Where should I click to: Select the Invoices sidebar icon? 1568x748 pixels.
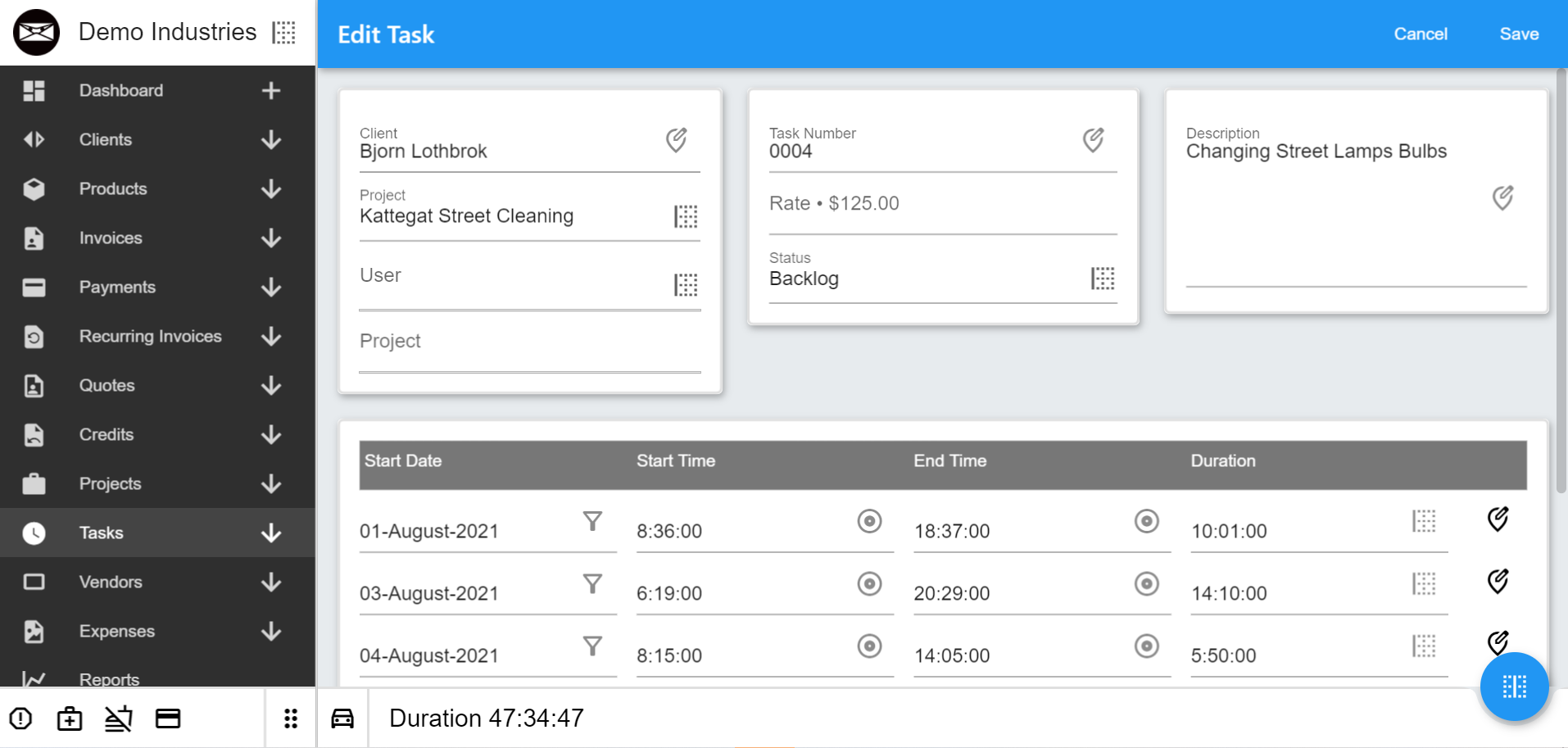coord(34,238)
